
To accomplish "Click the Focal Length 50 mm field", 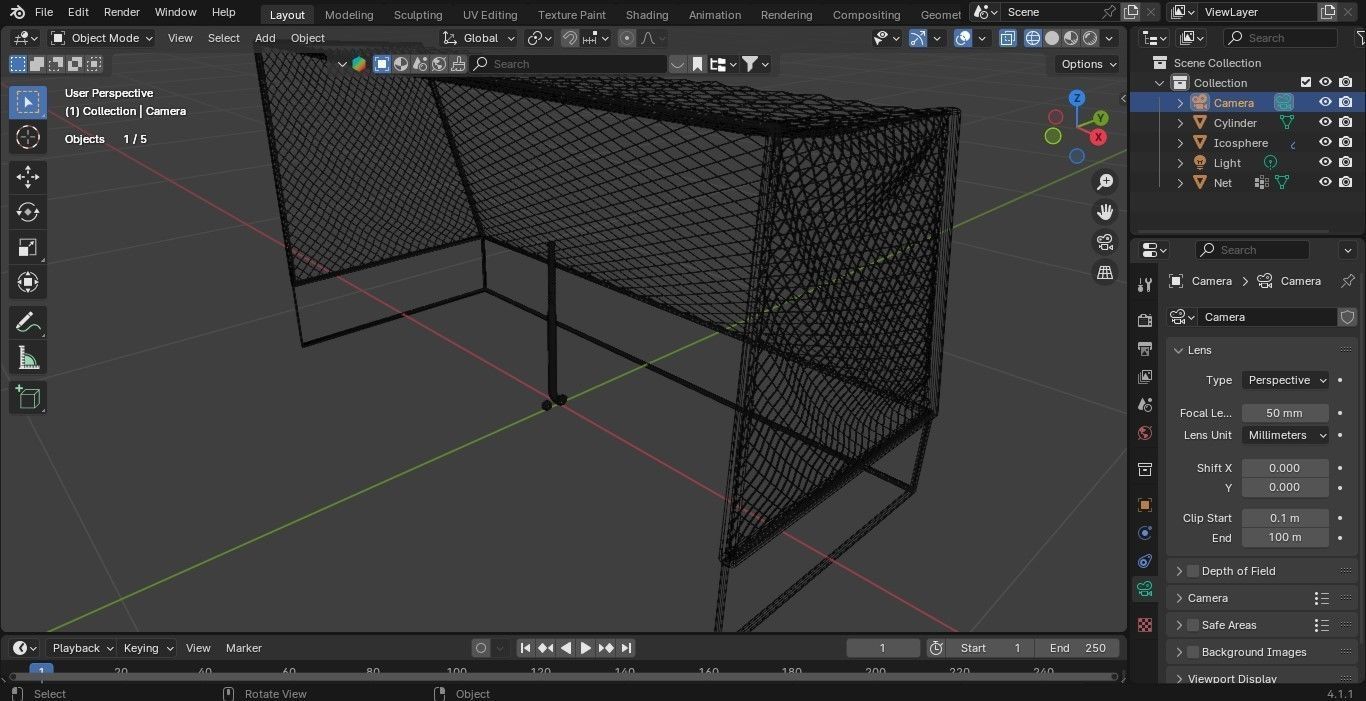I will [x=1285, y=413].
